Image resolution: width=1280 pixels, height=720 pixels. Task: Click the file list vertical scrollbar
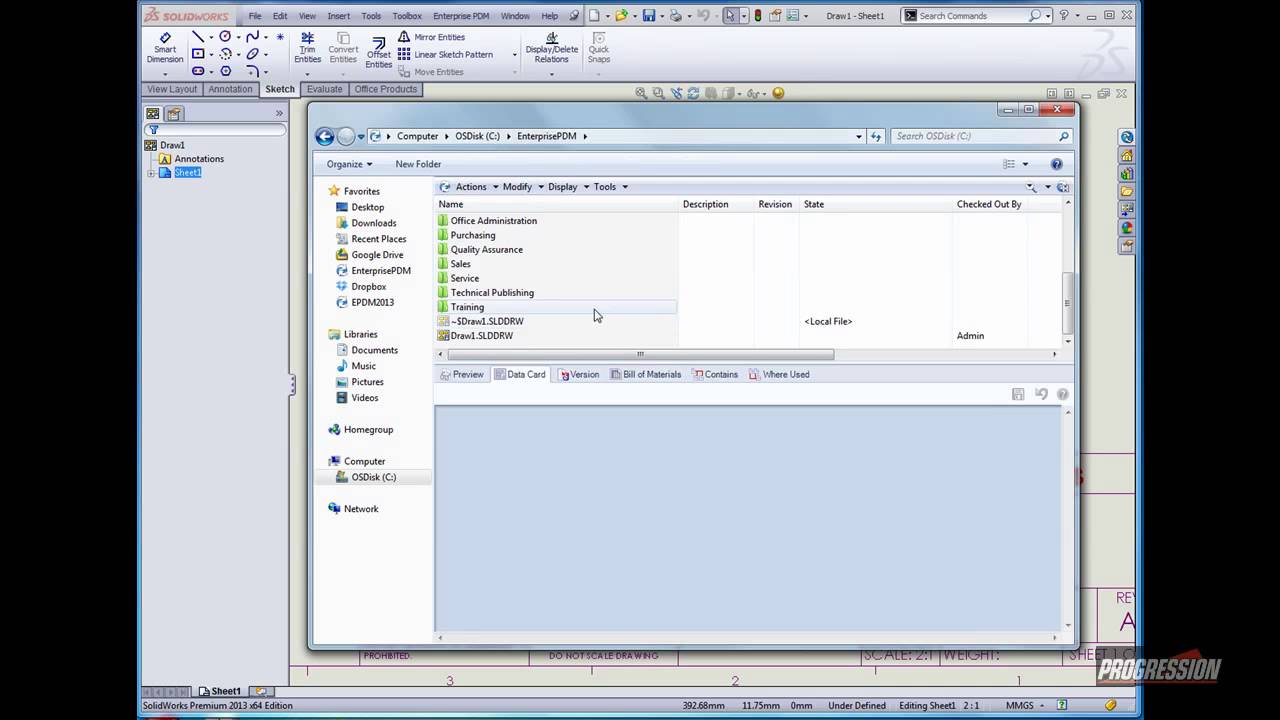[1067, 303]
